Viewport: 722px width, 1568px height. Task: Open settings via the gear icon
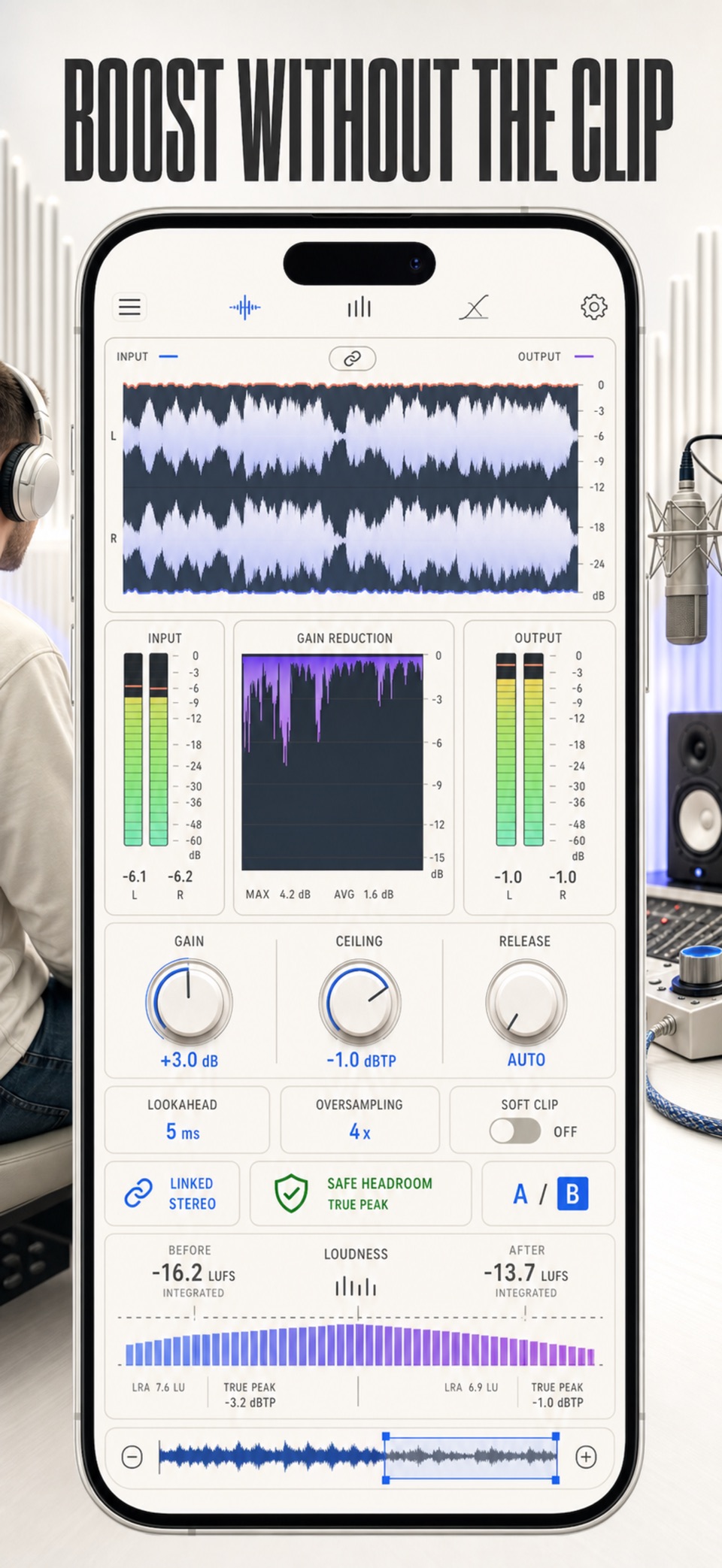click(x=593, y=307)
